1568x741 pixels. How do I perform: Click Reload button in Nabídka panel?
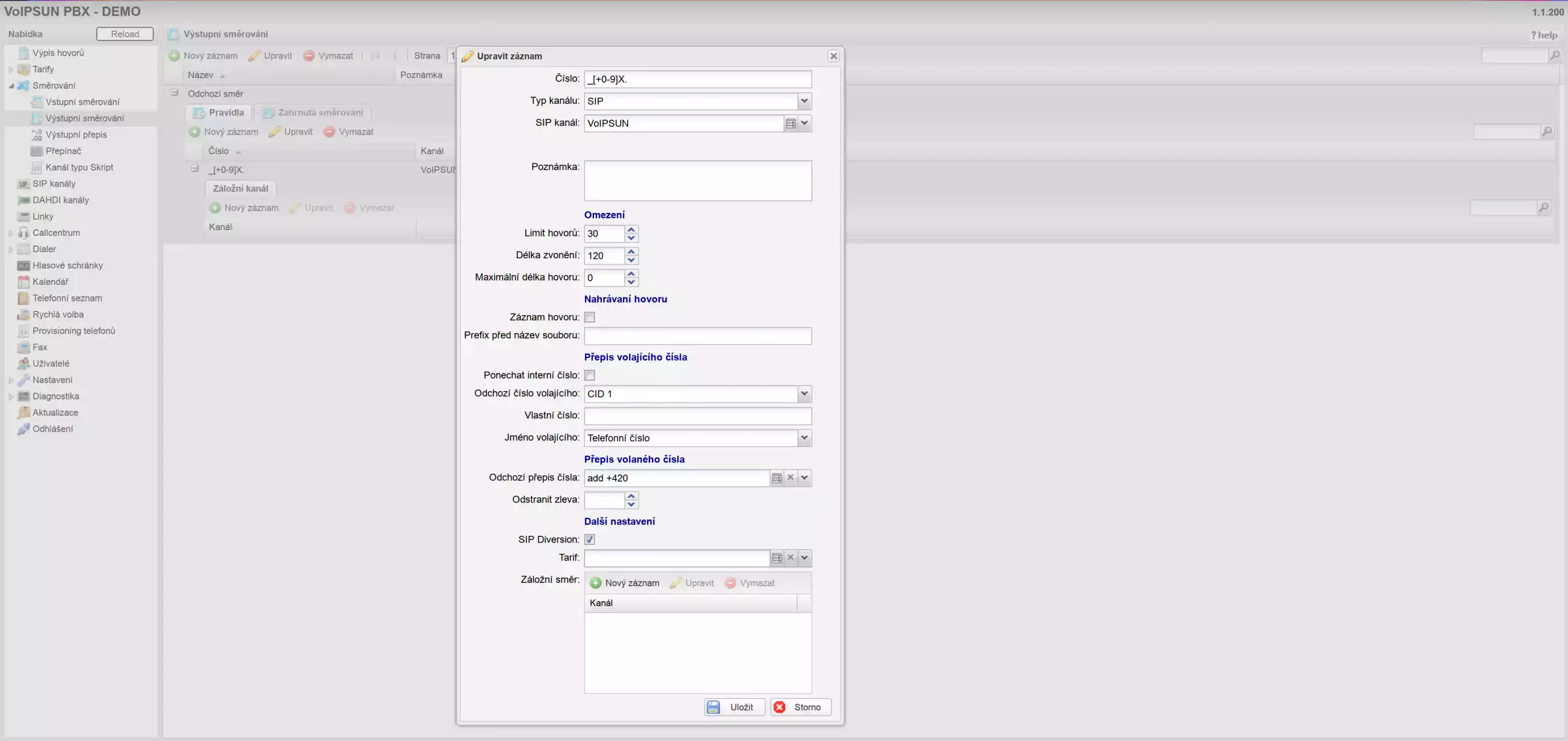(x=125, y=34)
